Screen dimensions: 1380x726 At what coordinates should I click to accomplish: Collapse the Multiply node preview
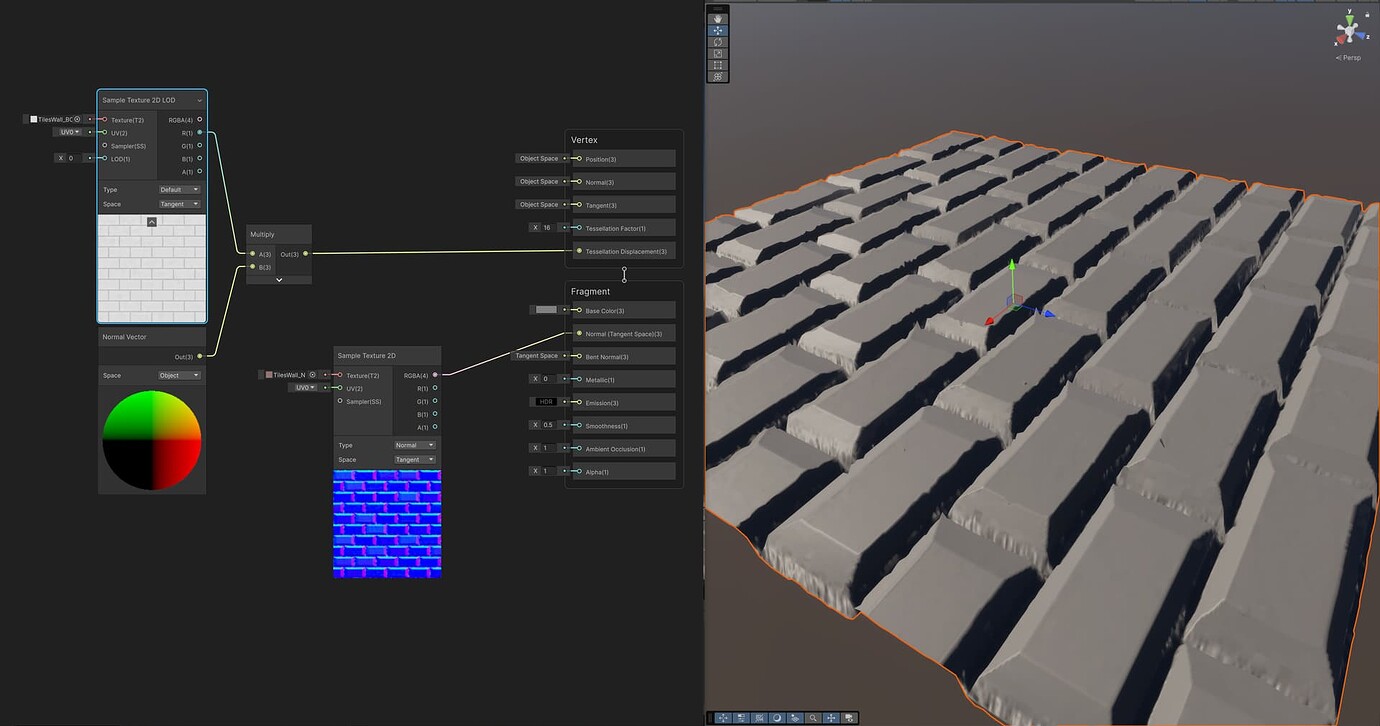pos(278,281)
